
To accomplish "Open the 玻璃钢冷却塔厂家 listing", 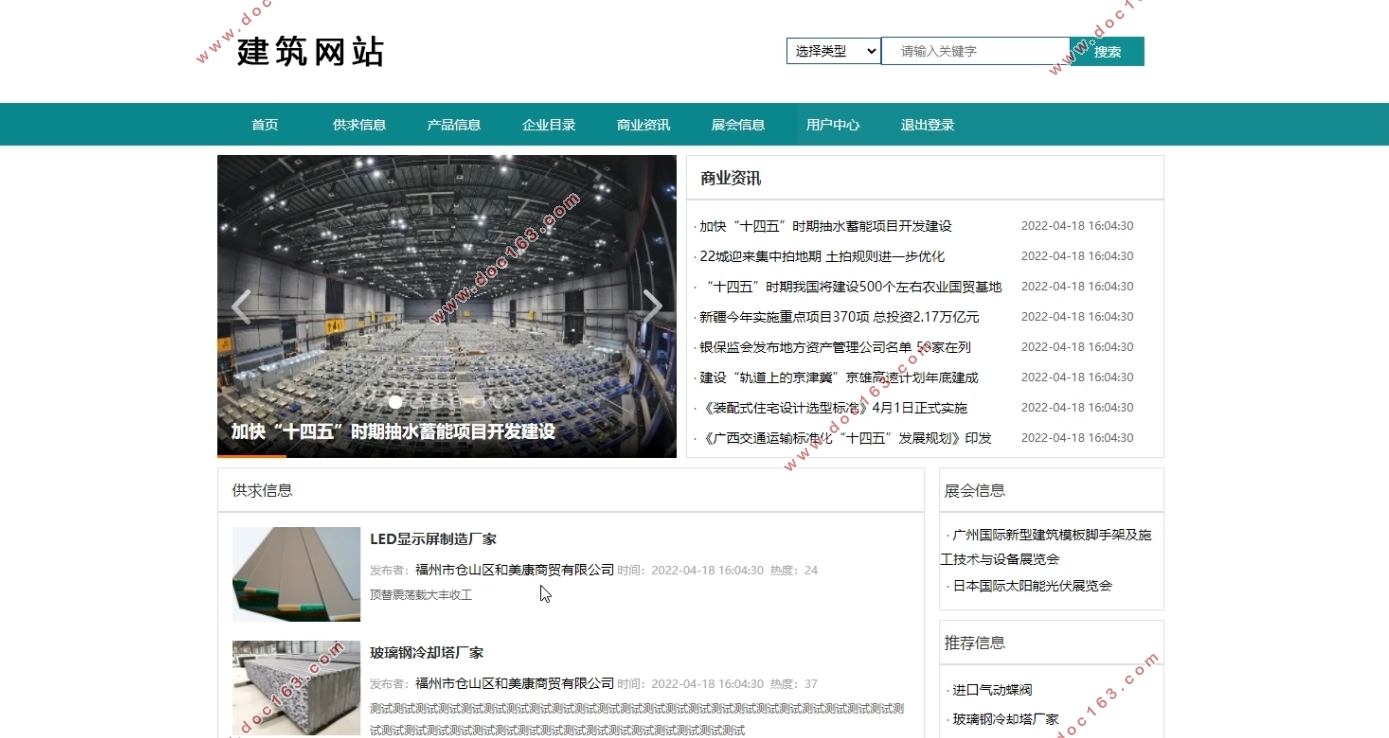I will point(424,651).
